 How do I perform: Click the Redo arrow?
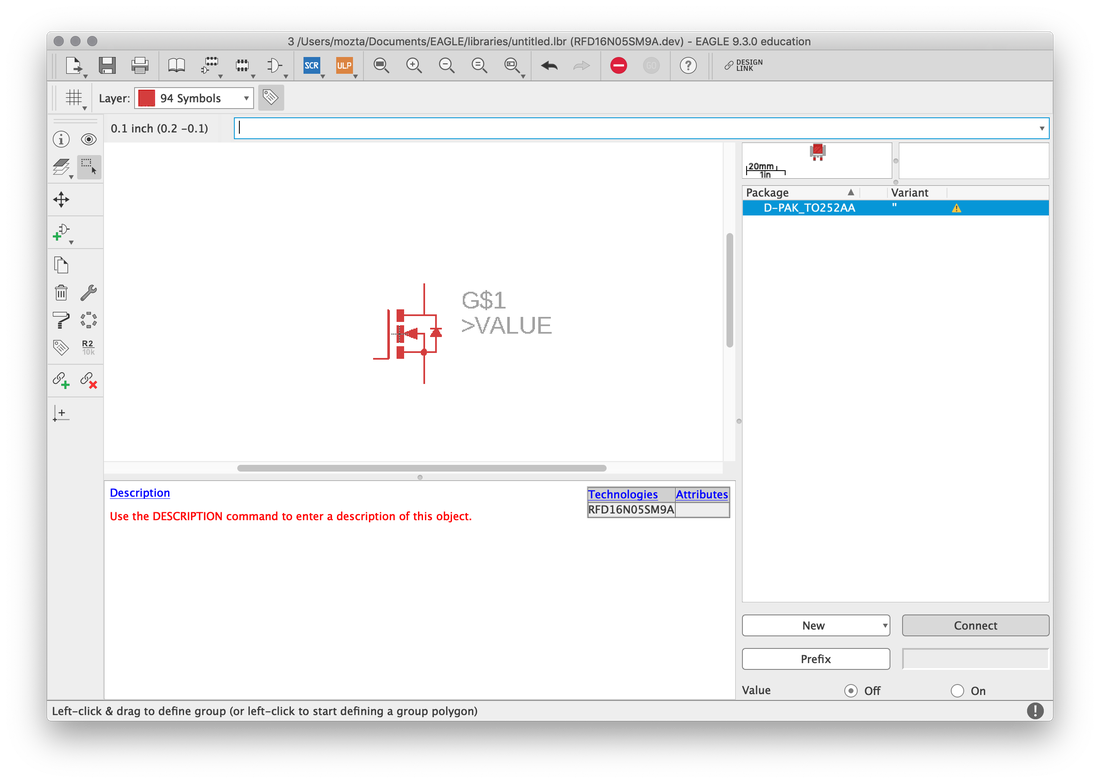click(582, 66)
